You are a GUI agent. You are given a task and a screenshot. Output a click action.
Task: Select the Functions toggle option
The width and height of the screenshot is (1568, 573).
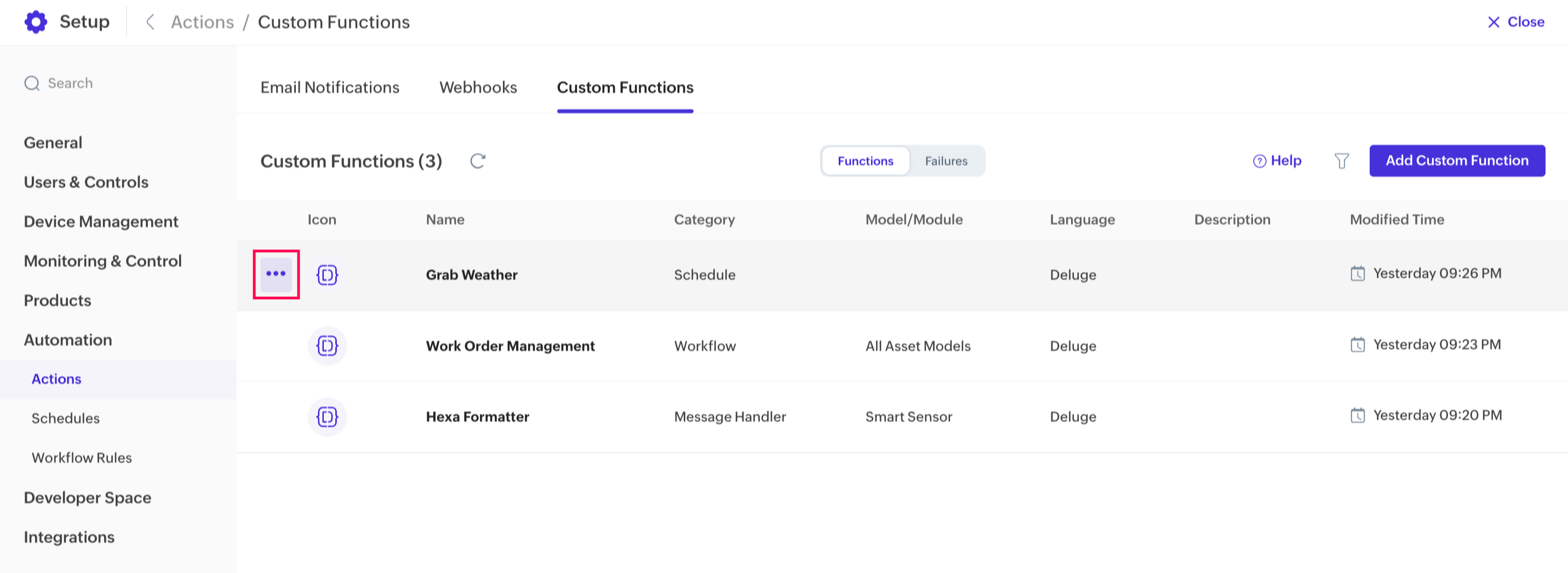click(865, 161)
